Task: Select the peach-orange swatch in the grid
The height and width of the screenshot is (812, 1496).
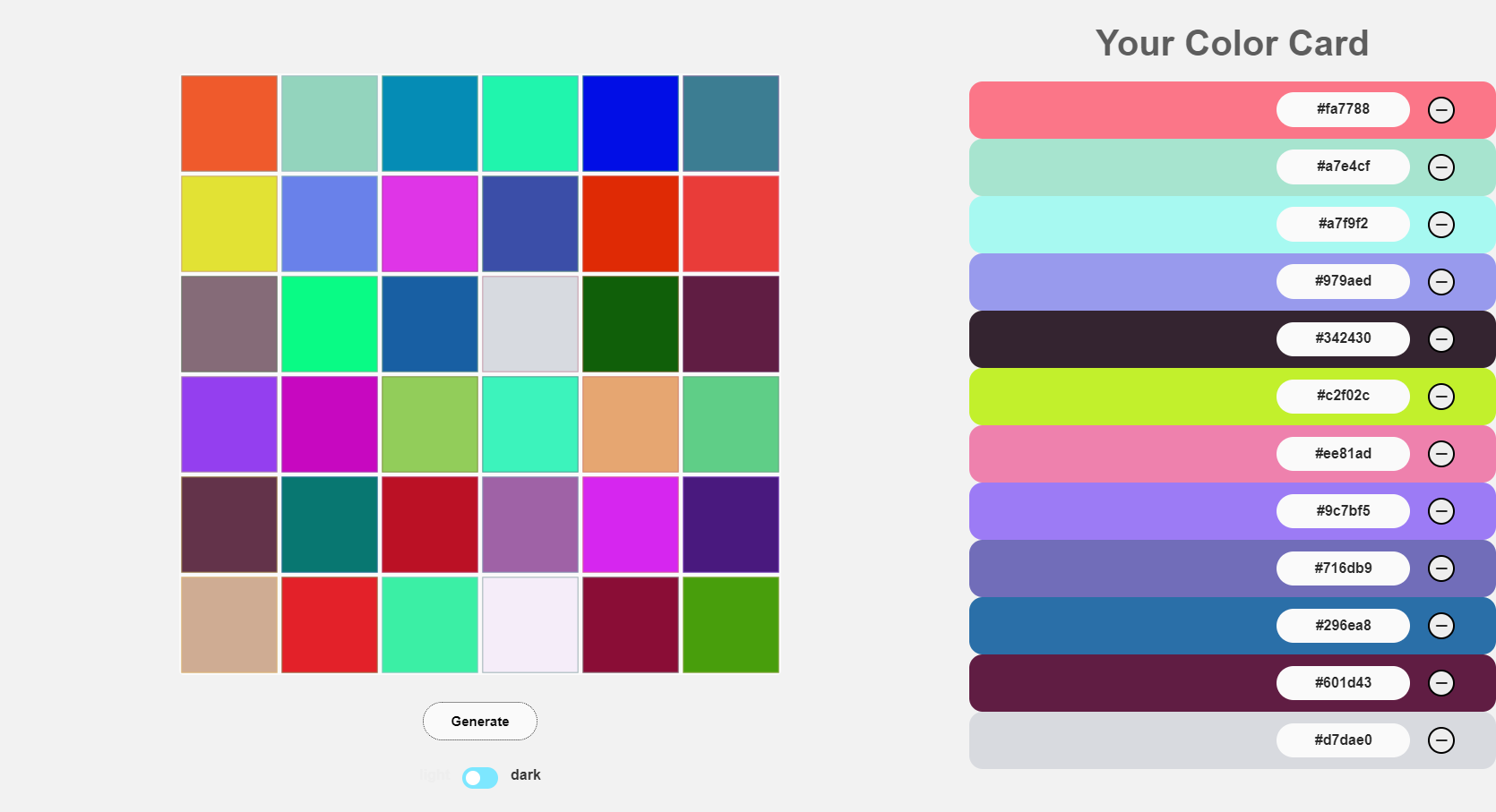Action: tap(631, 424)
